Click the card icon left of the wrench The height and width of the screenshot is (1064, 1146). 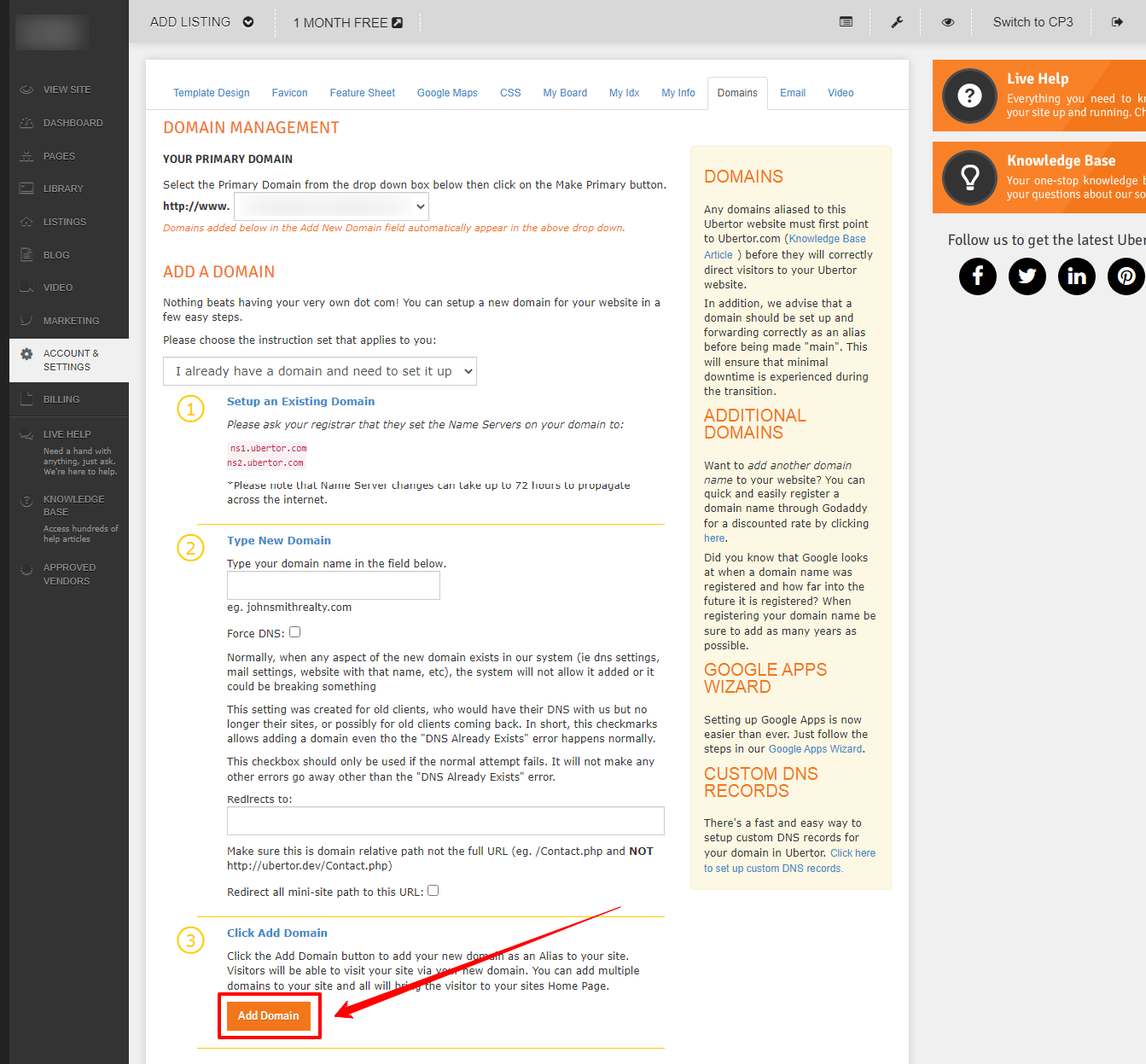click(x=846, y=22)
